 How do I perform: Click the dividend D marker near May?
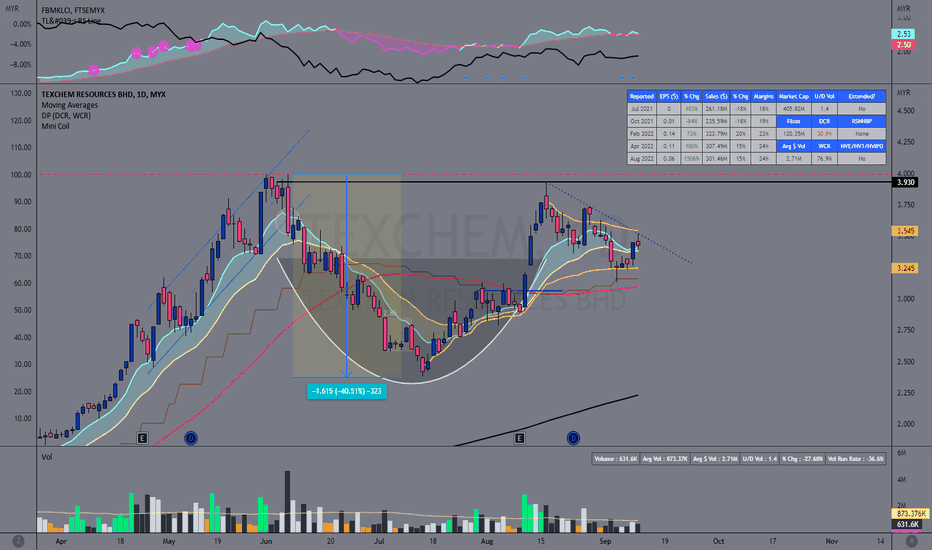tap(191, 438)
